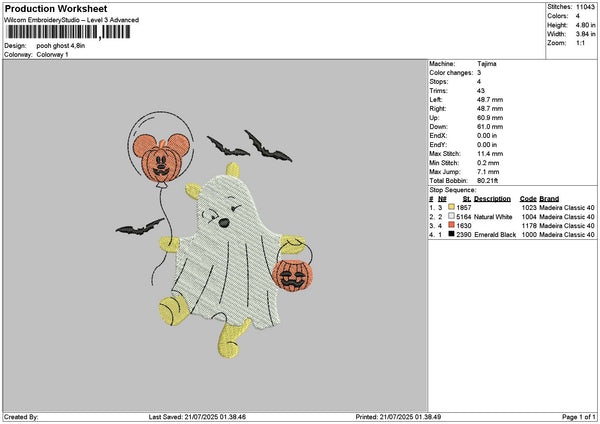Screen dimensions: 600x424
Task: Click the Max Jump value 7.1 mm
Action: [x=488, y=172]
